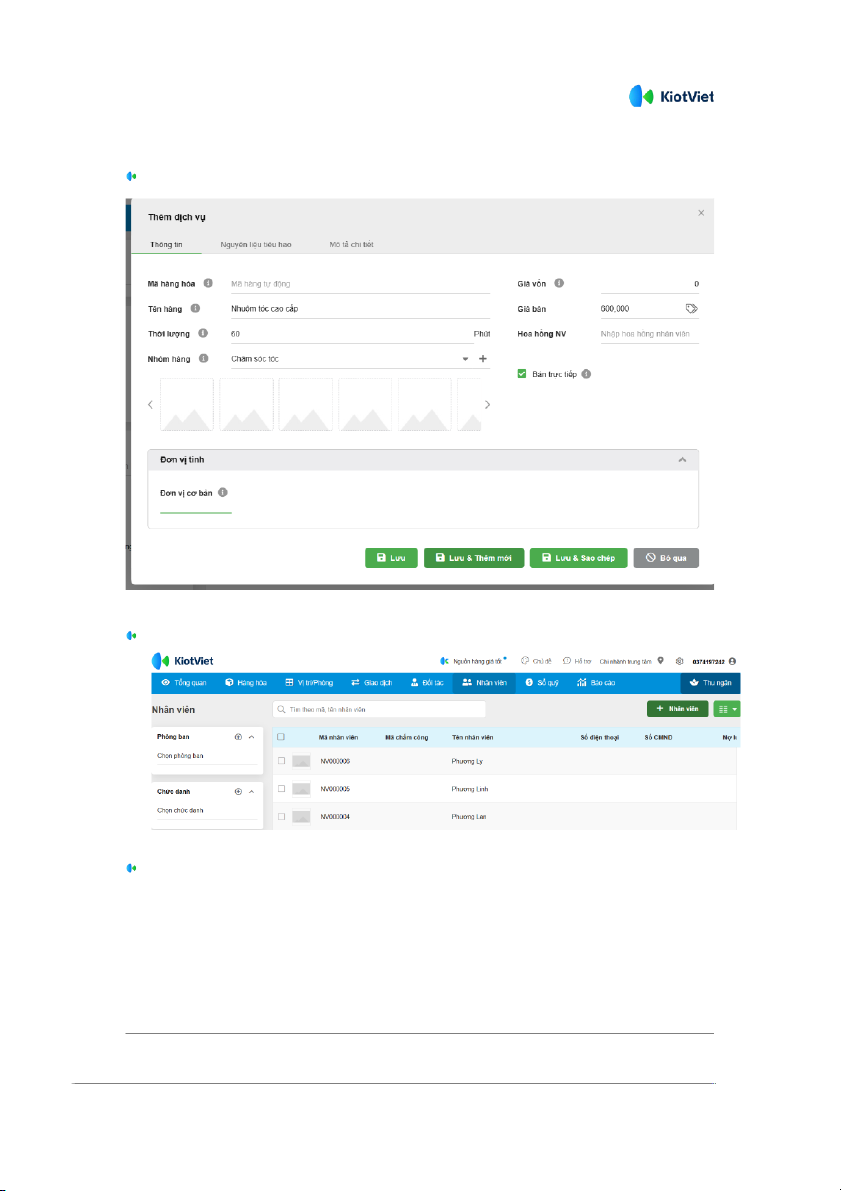This screenshot has width=841, height=1191.
Task: Click the plus icon next to Nhóm hàng
Action: coord(483,358)
